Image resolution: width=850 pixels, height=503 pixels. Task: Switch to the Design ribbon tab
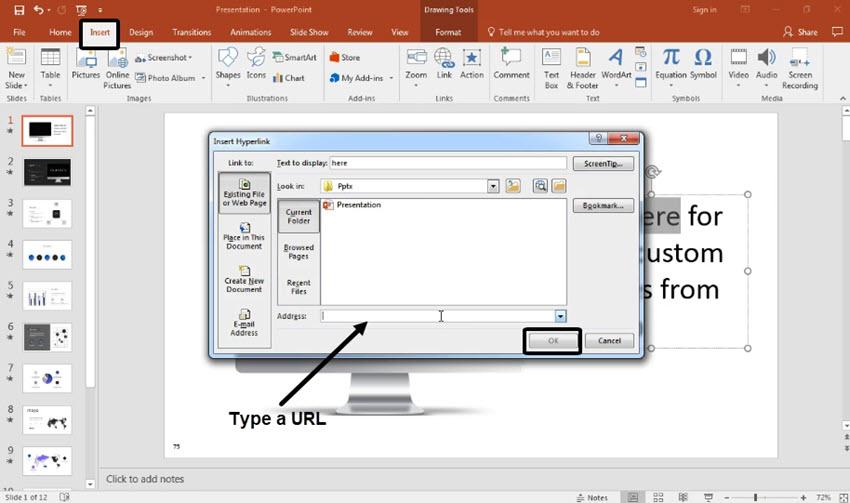pyautogui.click(x=141, y=33)
